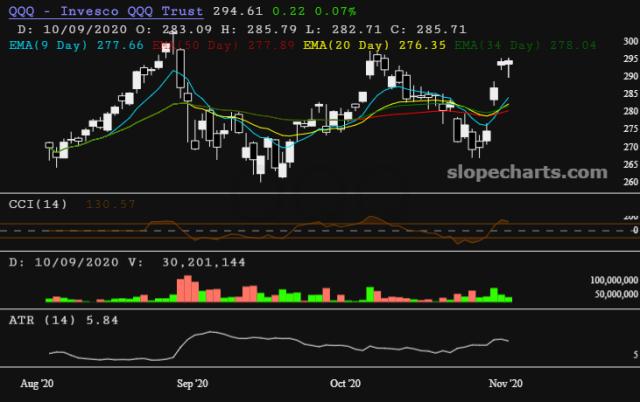Click the 280 price axis label

tap(631, 111)
